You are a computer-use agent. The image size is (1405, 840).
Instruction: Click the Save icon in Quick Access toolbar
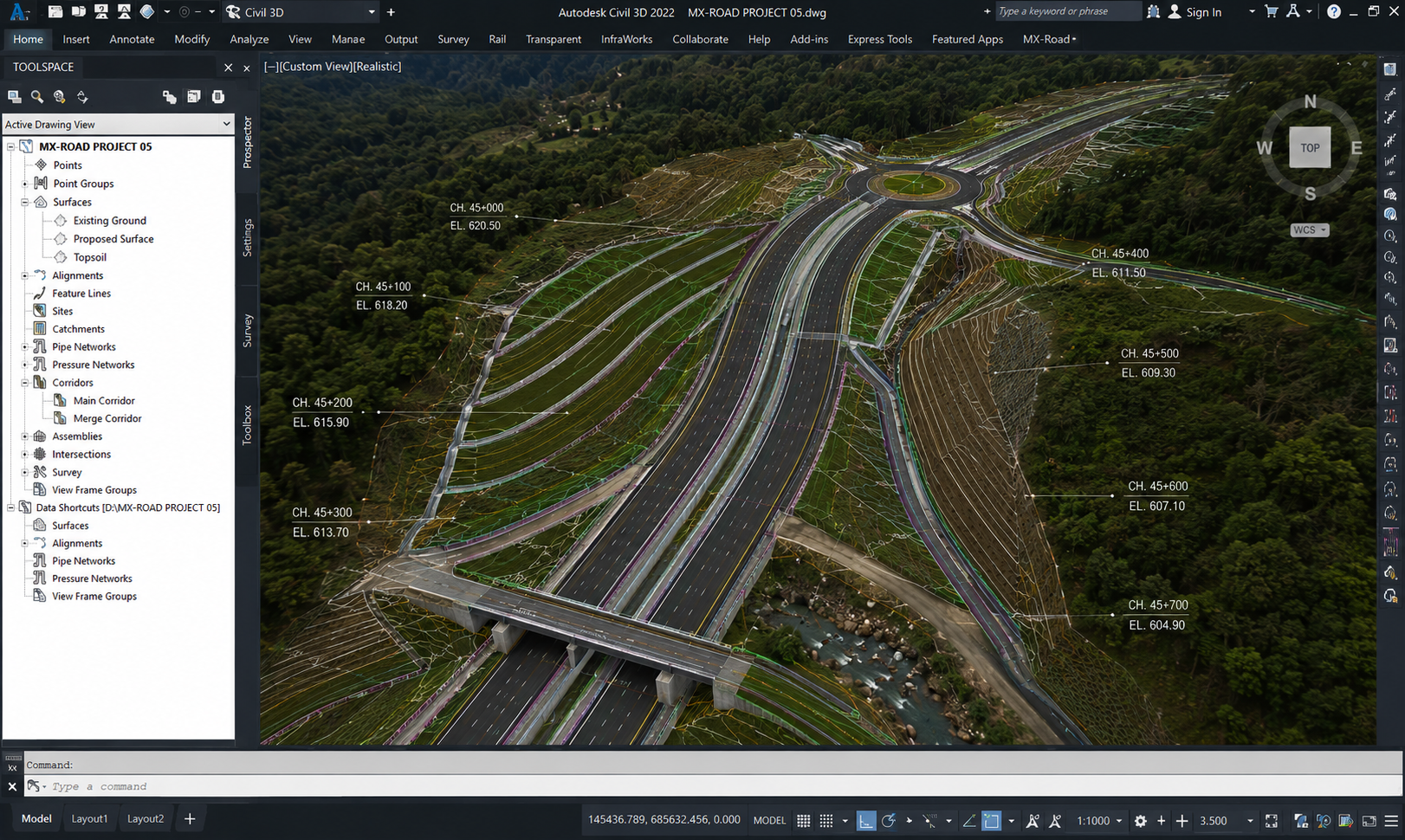(101, 12)
